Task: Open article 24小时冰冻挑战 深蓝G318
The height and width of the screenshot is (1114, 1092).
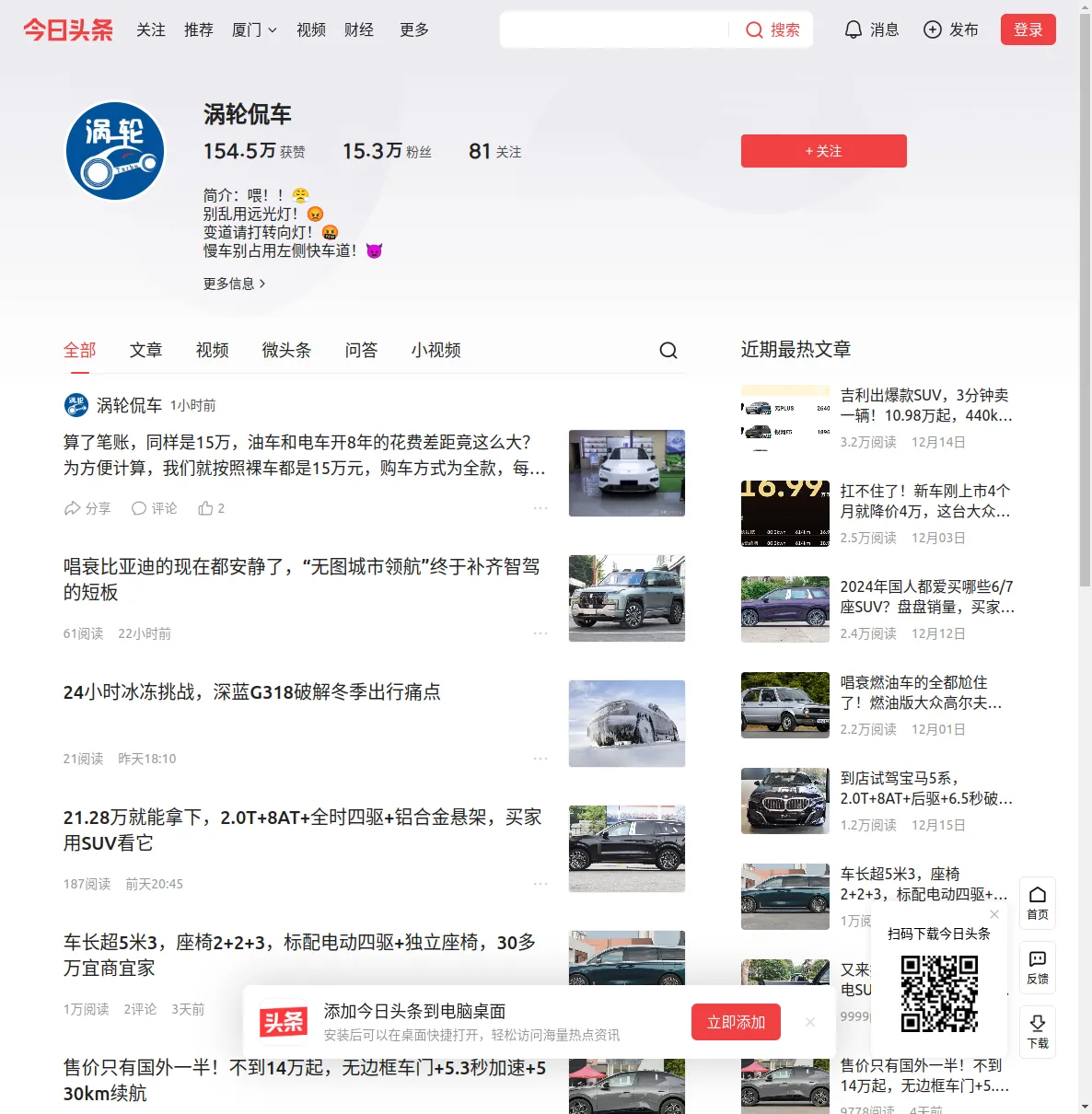Action: (x=252, y=691)
